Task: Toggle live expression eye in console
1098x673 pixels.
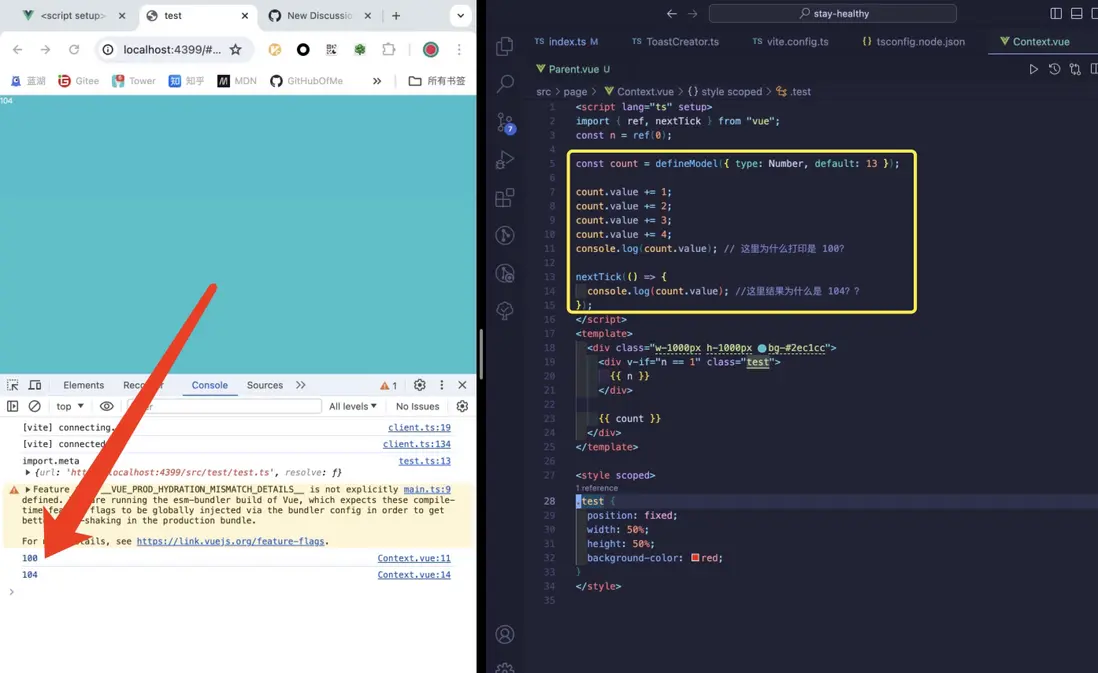Action: click(106, 406)
